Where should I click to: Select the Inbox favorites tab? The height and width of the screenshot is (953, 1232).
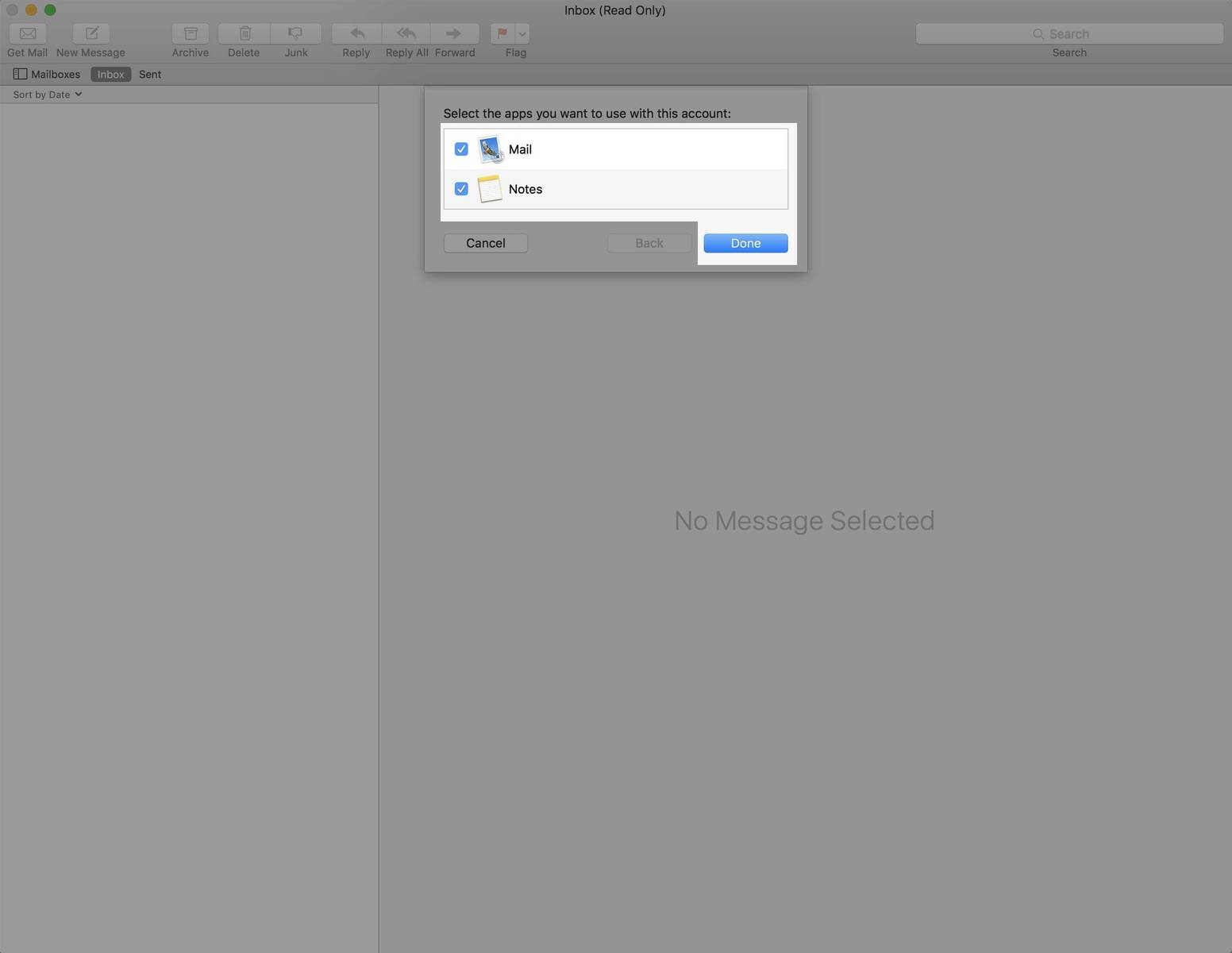coord(111,74)
